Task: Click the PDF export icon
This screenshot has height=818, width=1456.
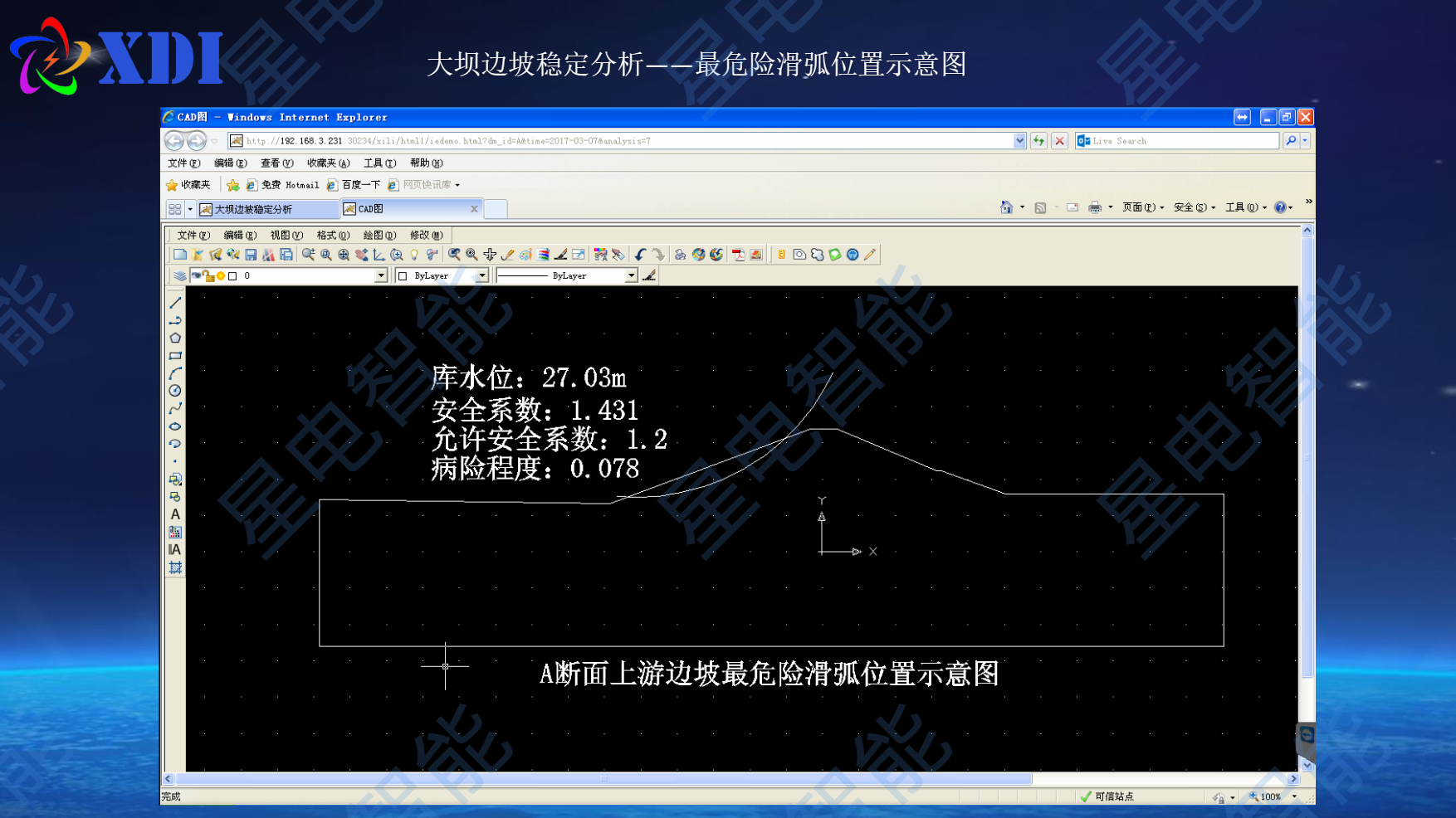Action: [738, 255]
